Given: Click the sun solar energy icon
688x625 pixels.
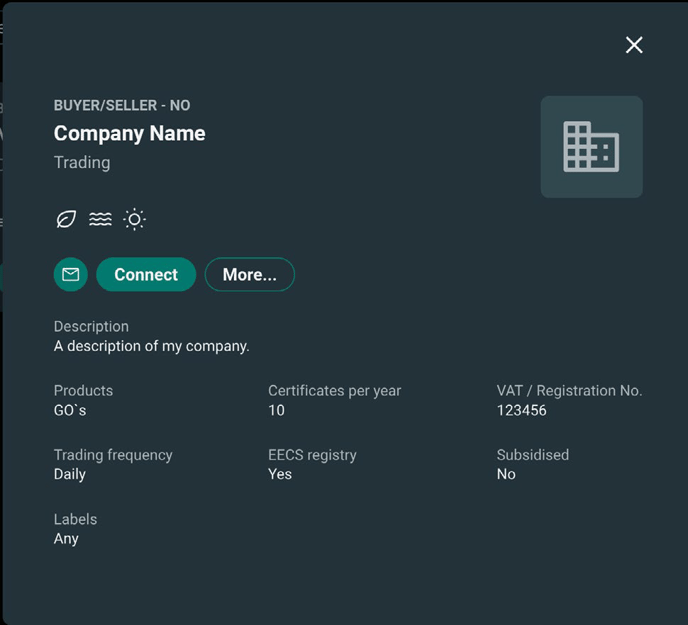Looking at the screenshot, I should 134,219.
